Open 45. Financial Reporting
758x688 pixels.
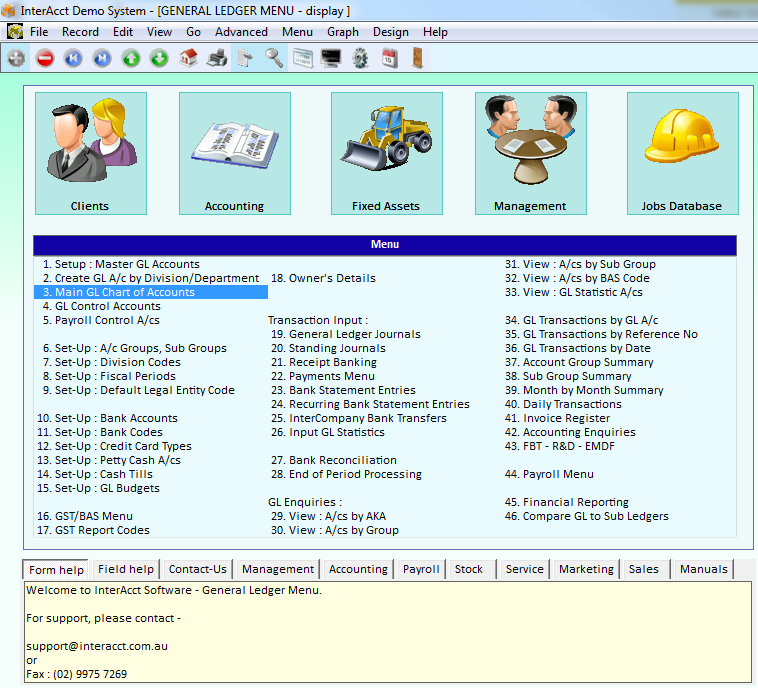point(567,502)
